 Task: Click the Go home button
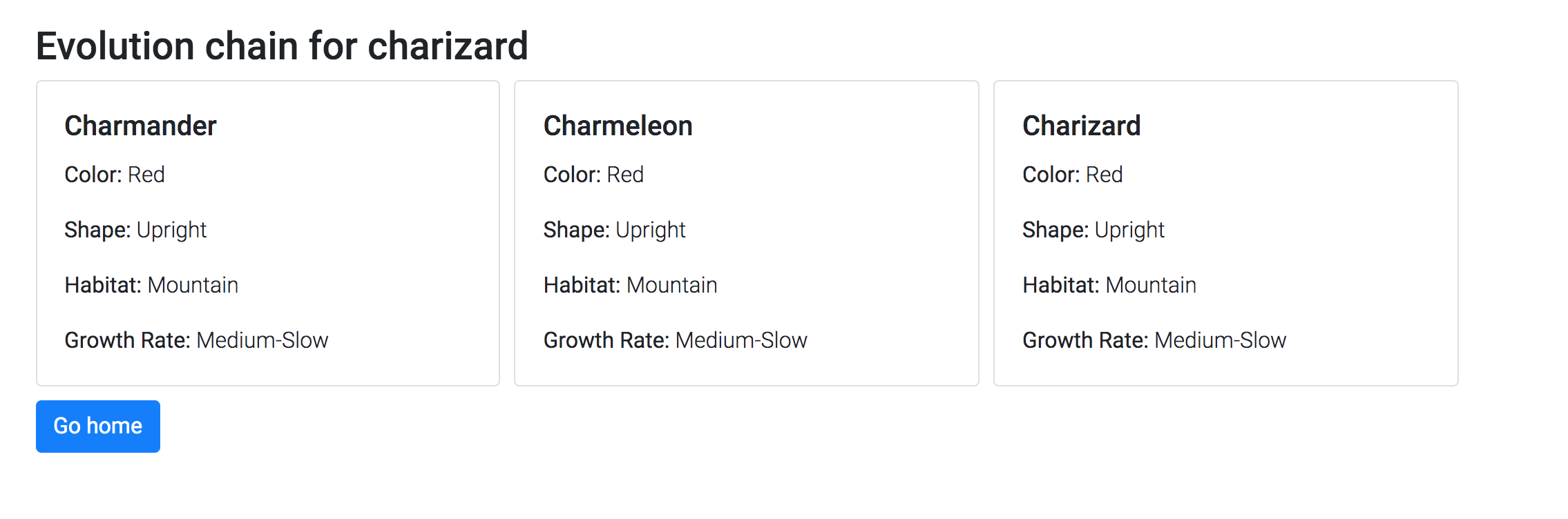(98, 427)
